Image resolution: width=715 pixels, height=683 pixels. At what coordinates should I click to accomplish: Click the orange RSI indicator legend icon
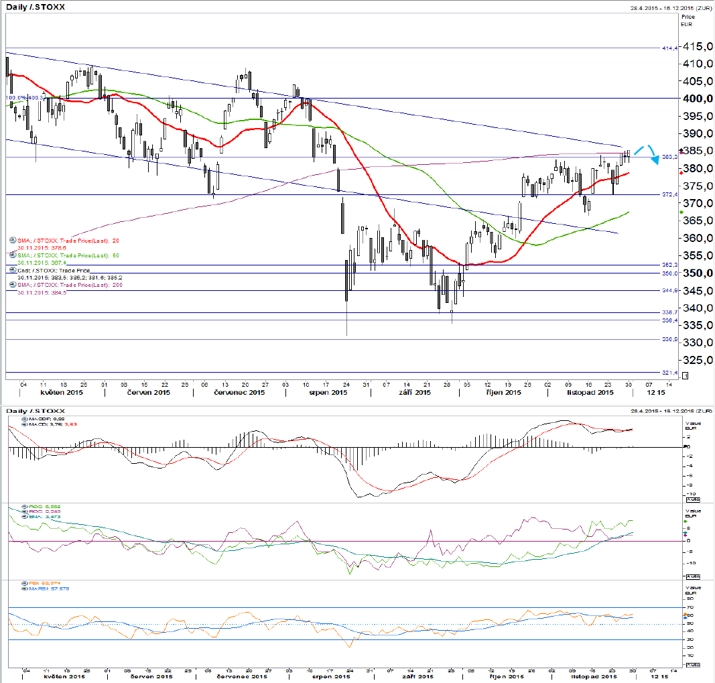[25, 583]
